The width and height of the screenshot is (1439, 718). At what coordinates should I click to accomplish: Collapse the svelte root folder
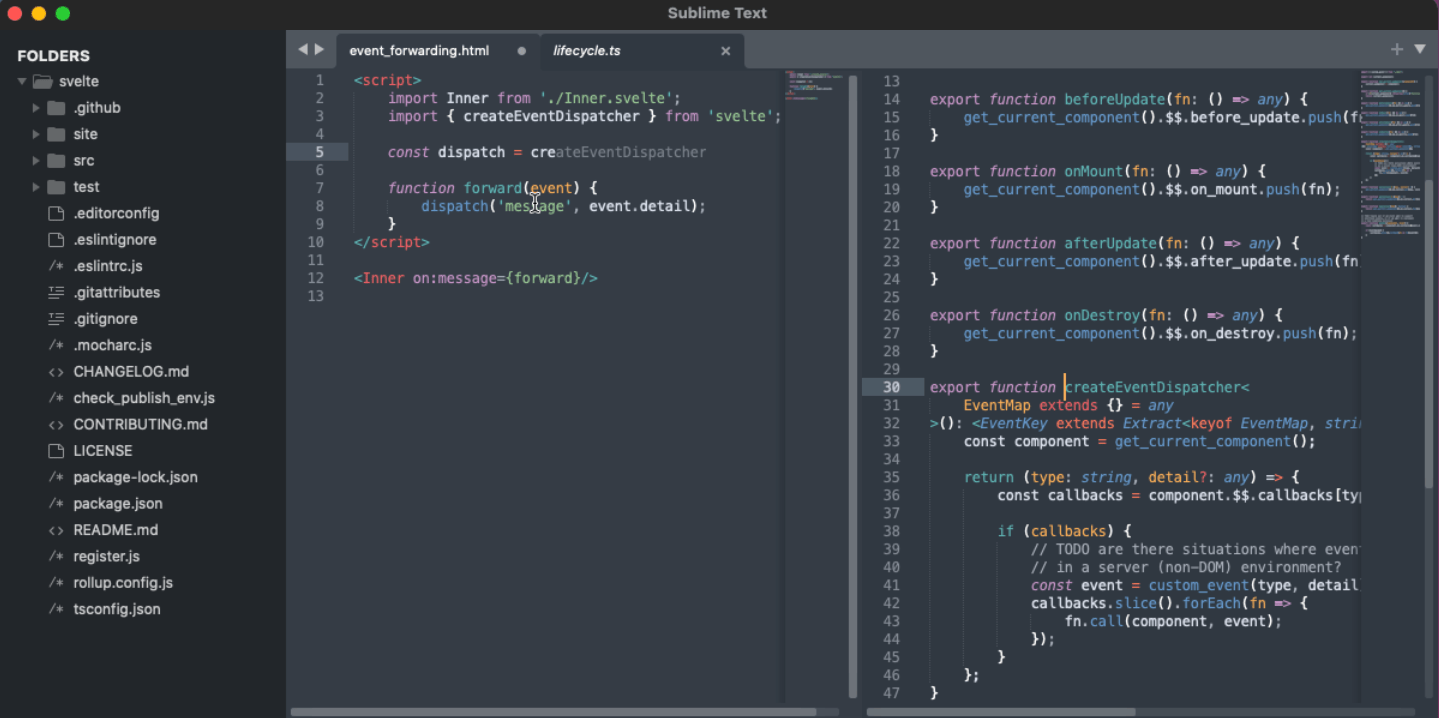click(x=22, y=82)
